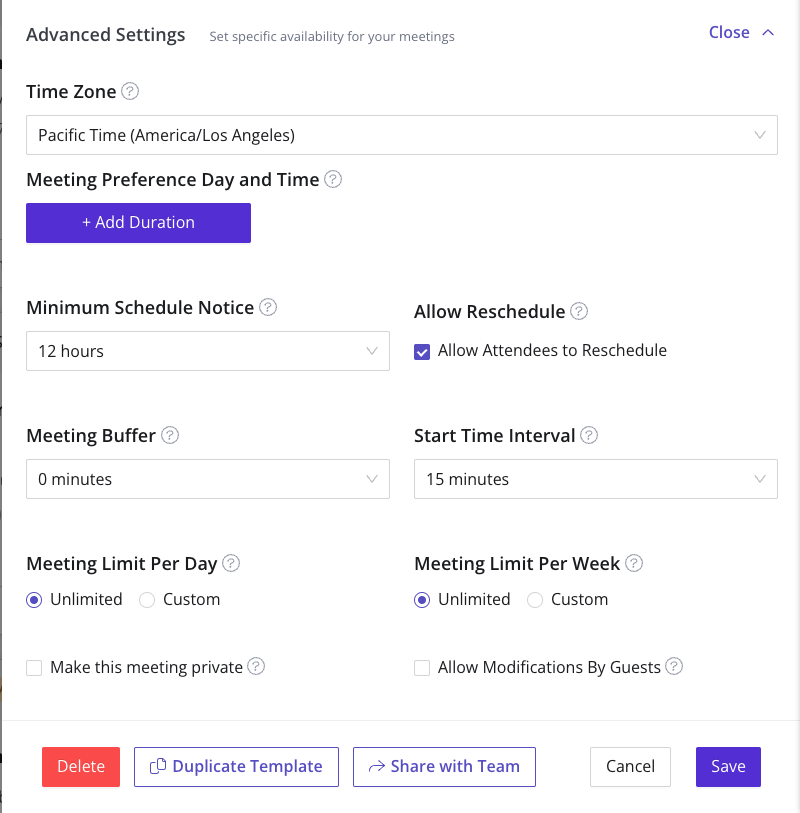Click the Meeting Buffer help icon
Image resolution: width=800 pixels, height=813 pixels.
170,435
